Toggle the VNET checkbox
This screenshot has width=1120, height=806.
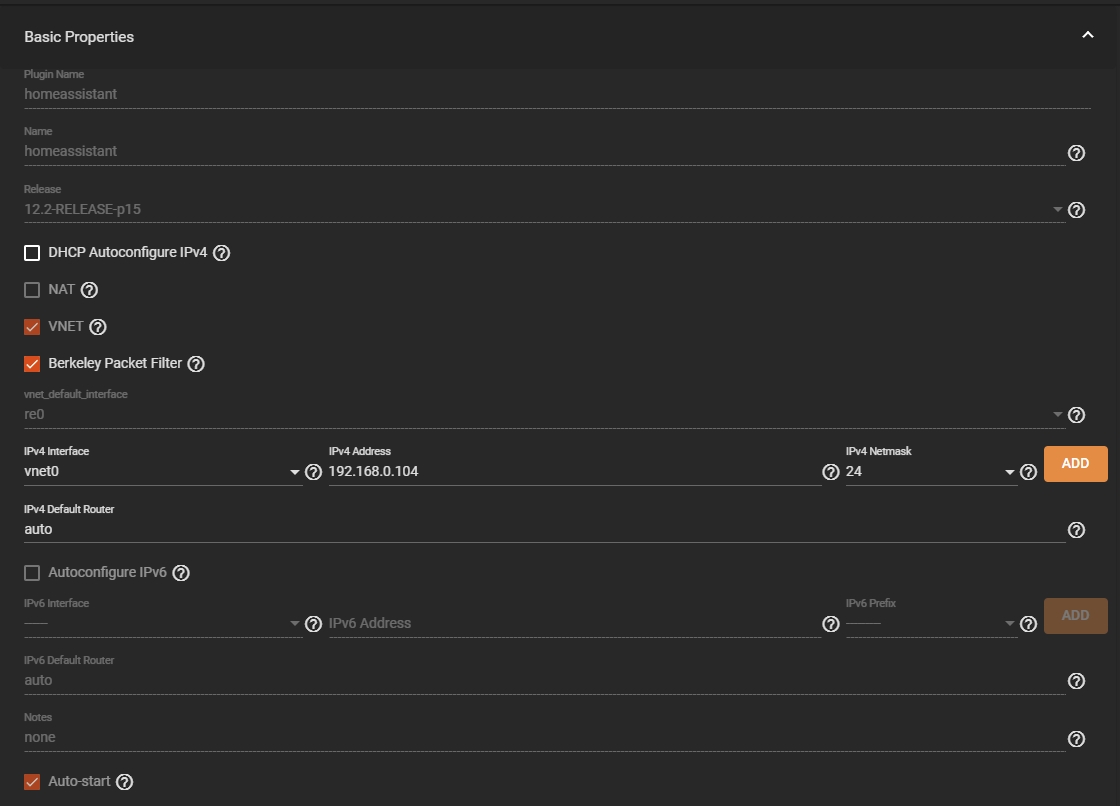32,327
